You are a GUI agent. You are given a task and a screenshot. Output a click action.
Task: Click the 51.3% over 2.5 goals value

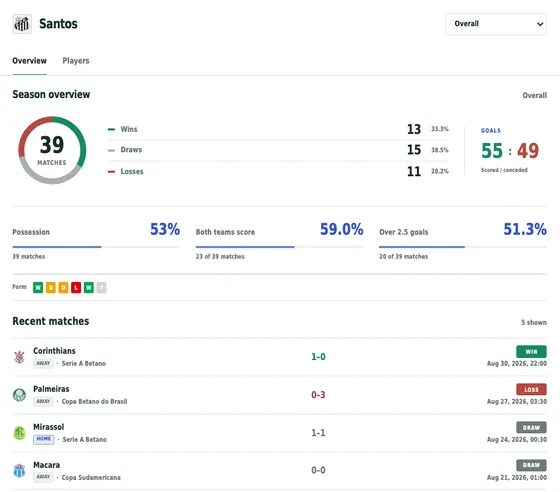[525, 229]
